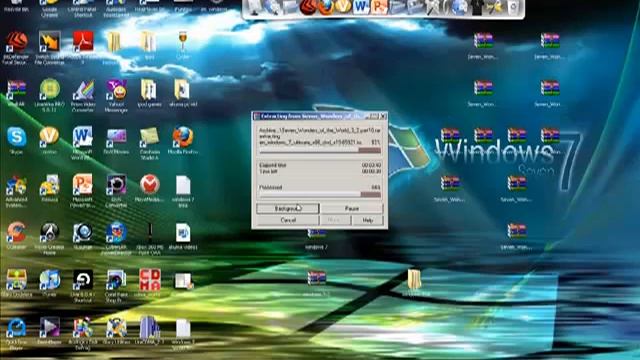640x360 pixels.
Task: Open Microsoft PowerPoint desktop shortcut
Action: click(x=83, y=184)
